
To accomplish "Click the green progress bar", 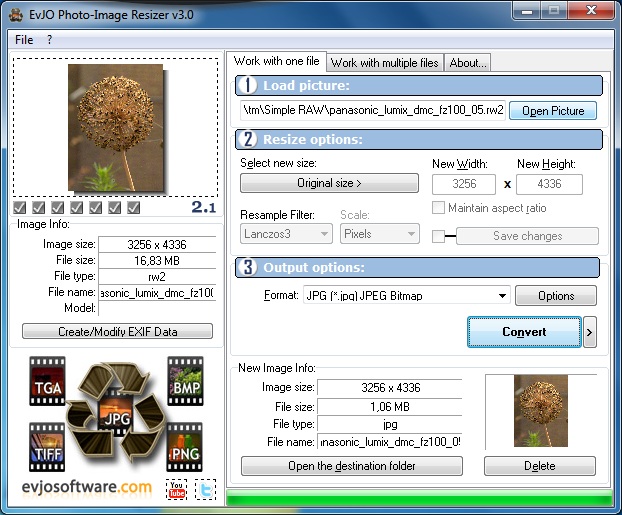I will pos(419,498).
